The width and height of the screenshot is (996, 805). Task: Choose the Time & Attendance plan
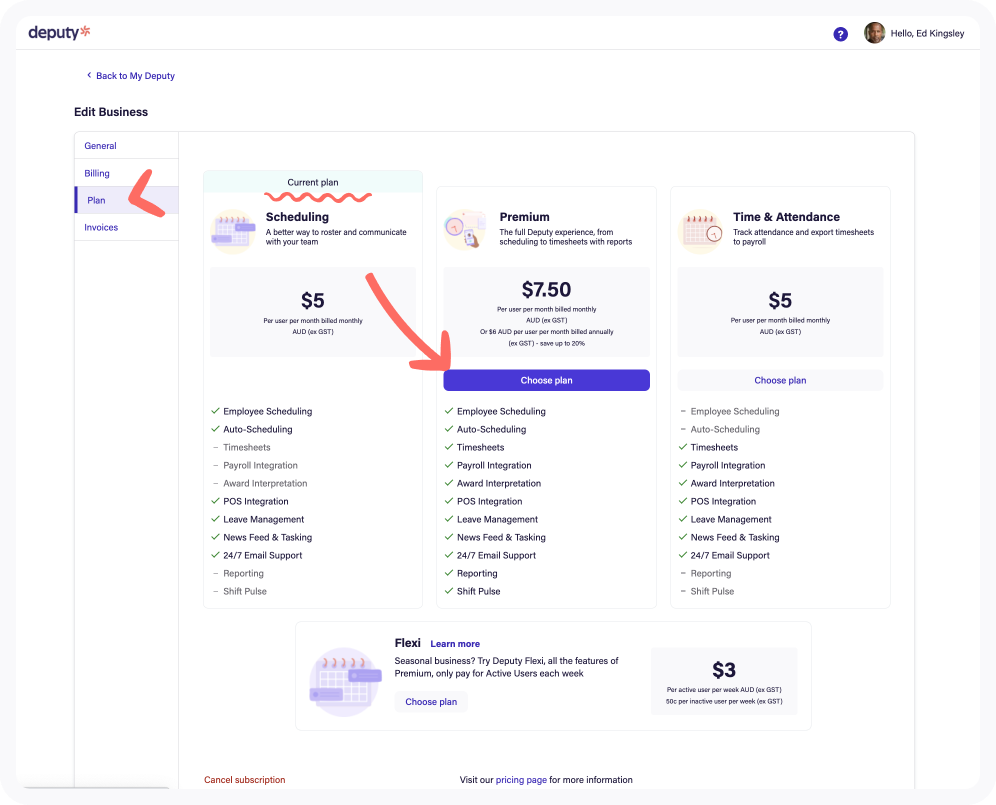(780, 380)
